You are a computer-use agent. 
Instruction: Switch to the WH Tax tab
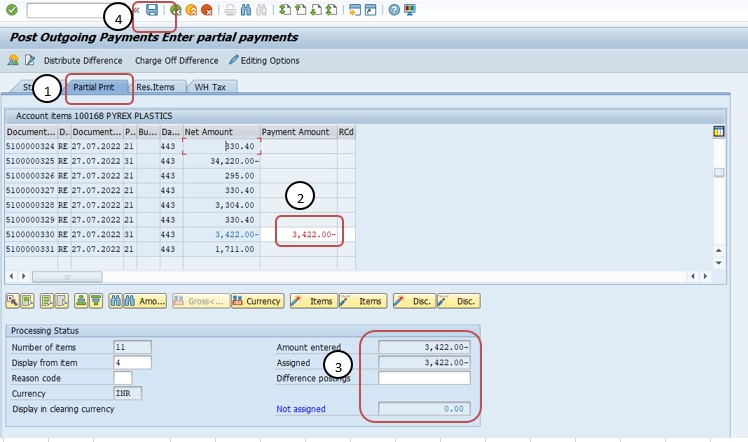click(210, 87)
